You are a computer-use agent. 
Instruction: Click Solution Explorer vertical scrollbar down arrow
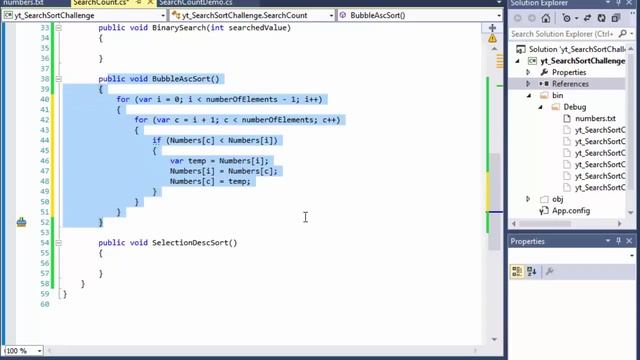[631, 213]
